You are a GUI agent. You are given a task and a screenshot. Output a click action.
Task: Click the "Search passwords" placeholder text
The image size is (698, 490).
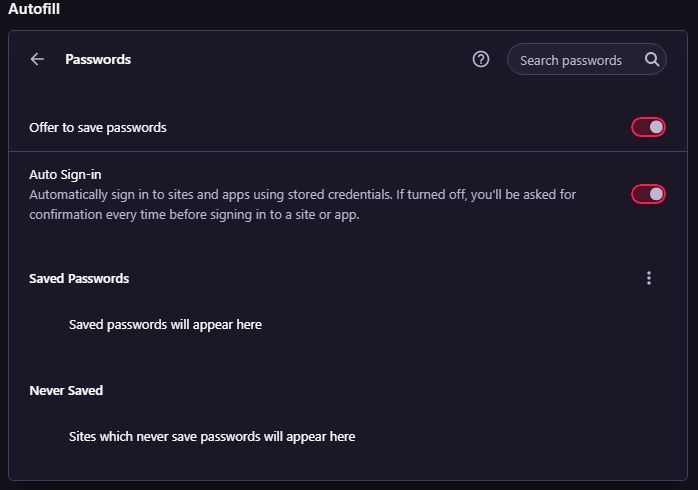pos(571,61)
